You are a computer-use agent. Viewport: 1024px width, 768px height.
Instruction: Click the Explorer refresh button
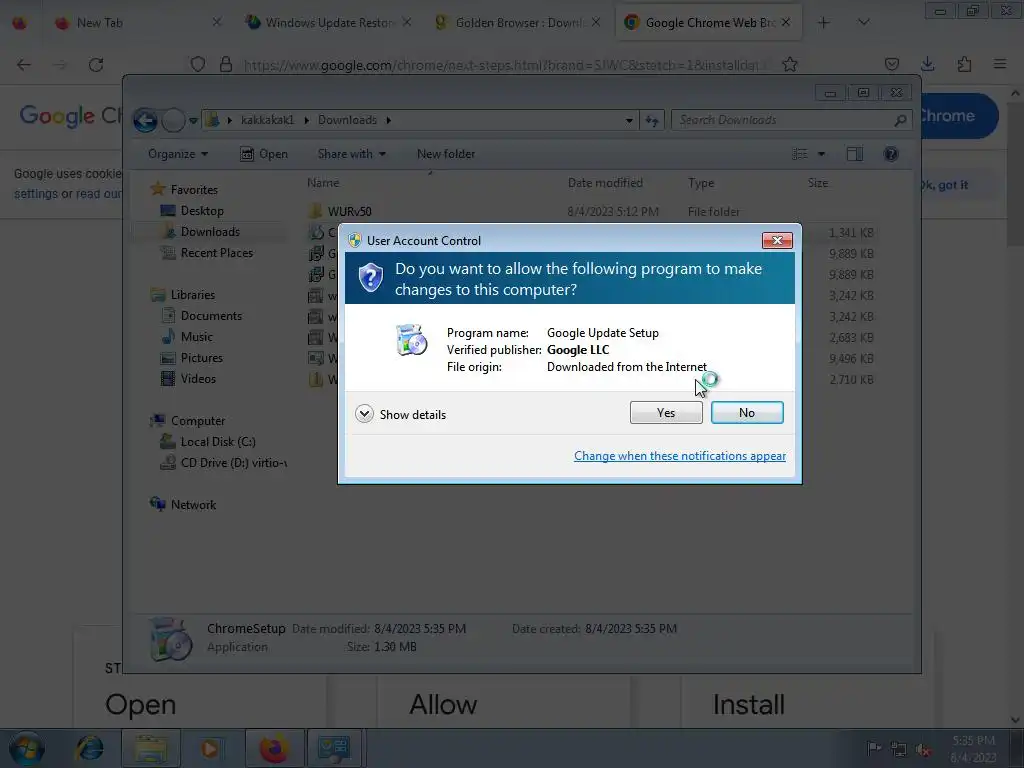[652, 120]
